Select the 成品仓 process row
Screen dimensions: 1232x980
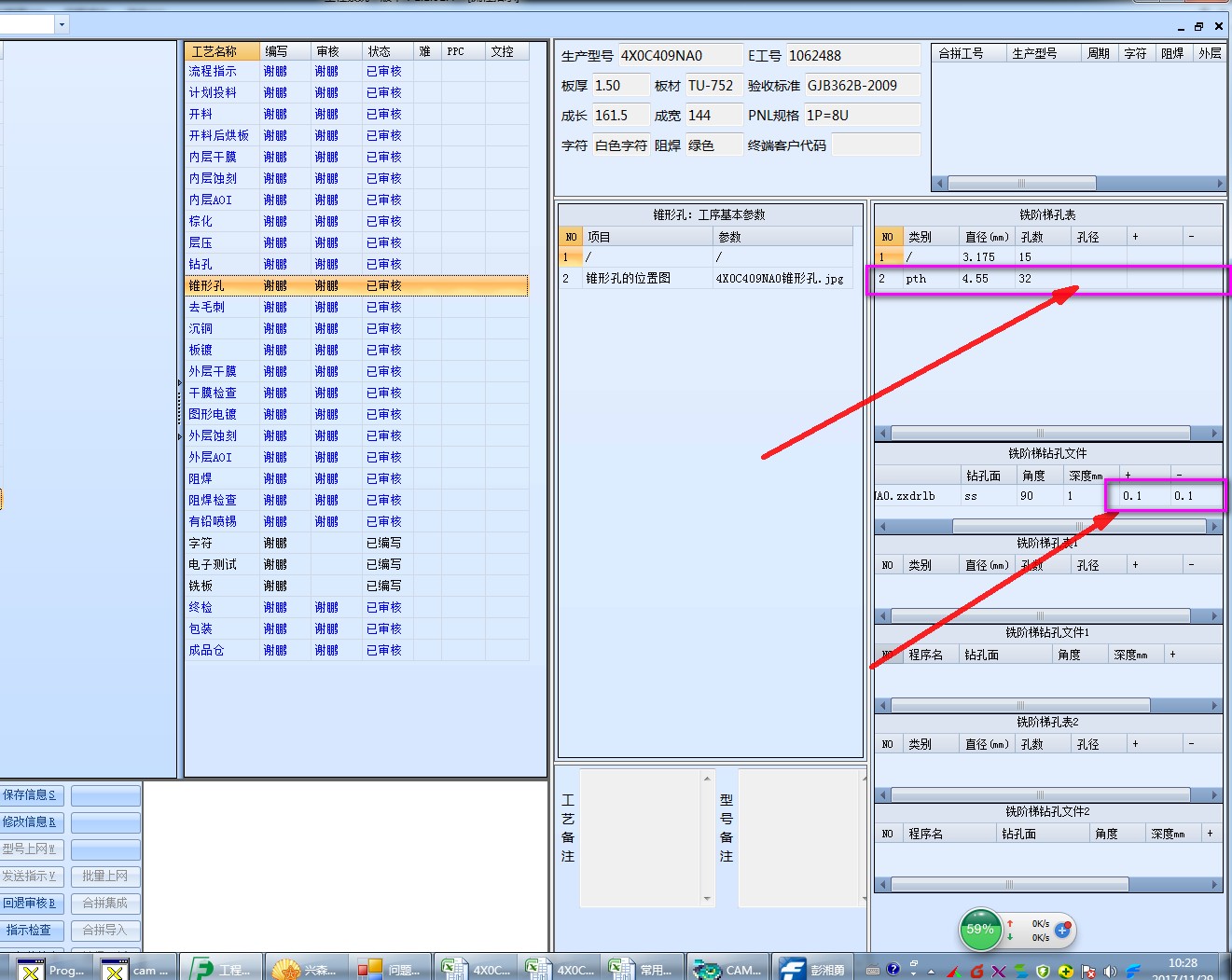(x=356, y=650)
